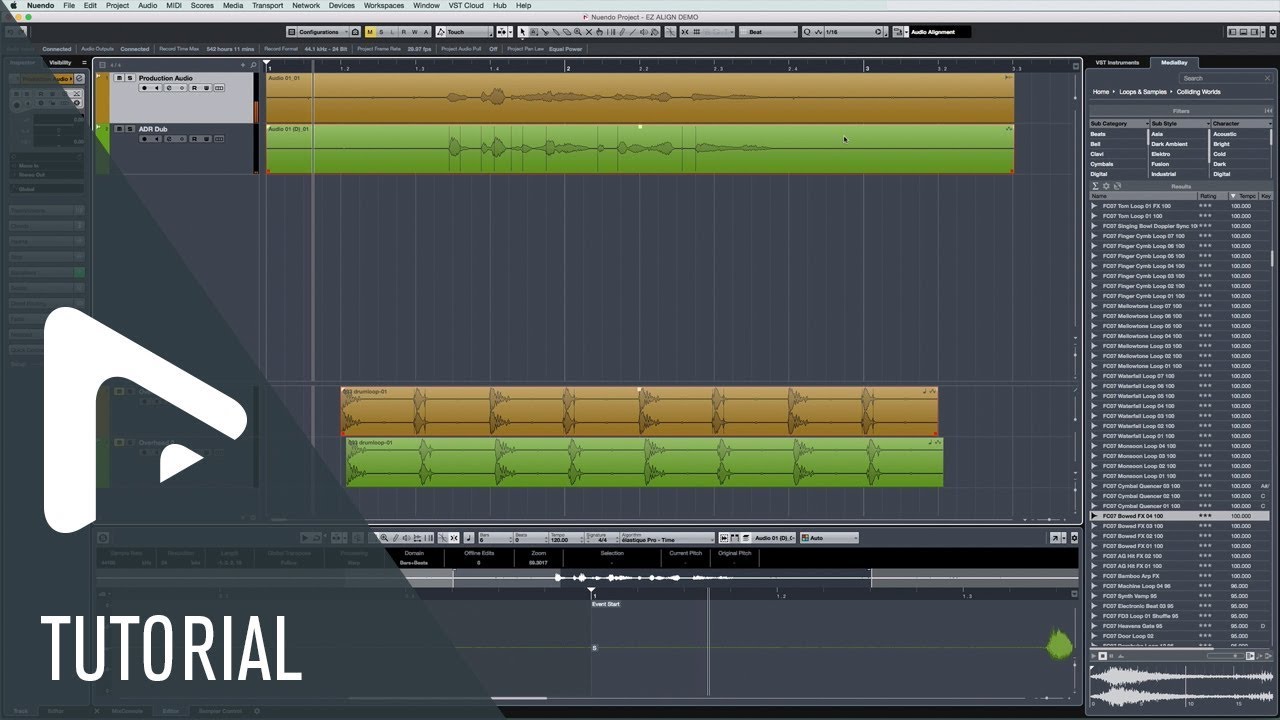Open the Sub Style filter dropdown

pyautogui.click(x=1179, y=123)
